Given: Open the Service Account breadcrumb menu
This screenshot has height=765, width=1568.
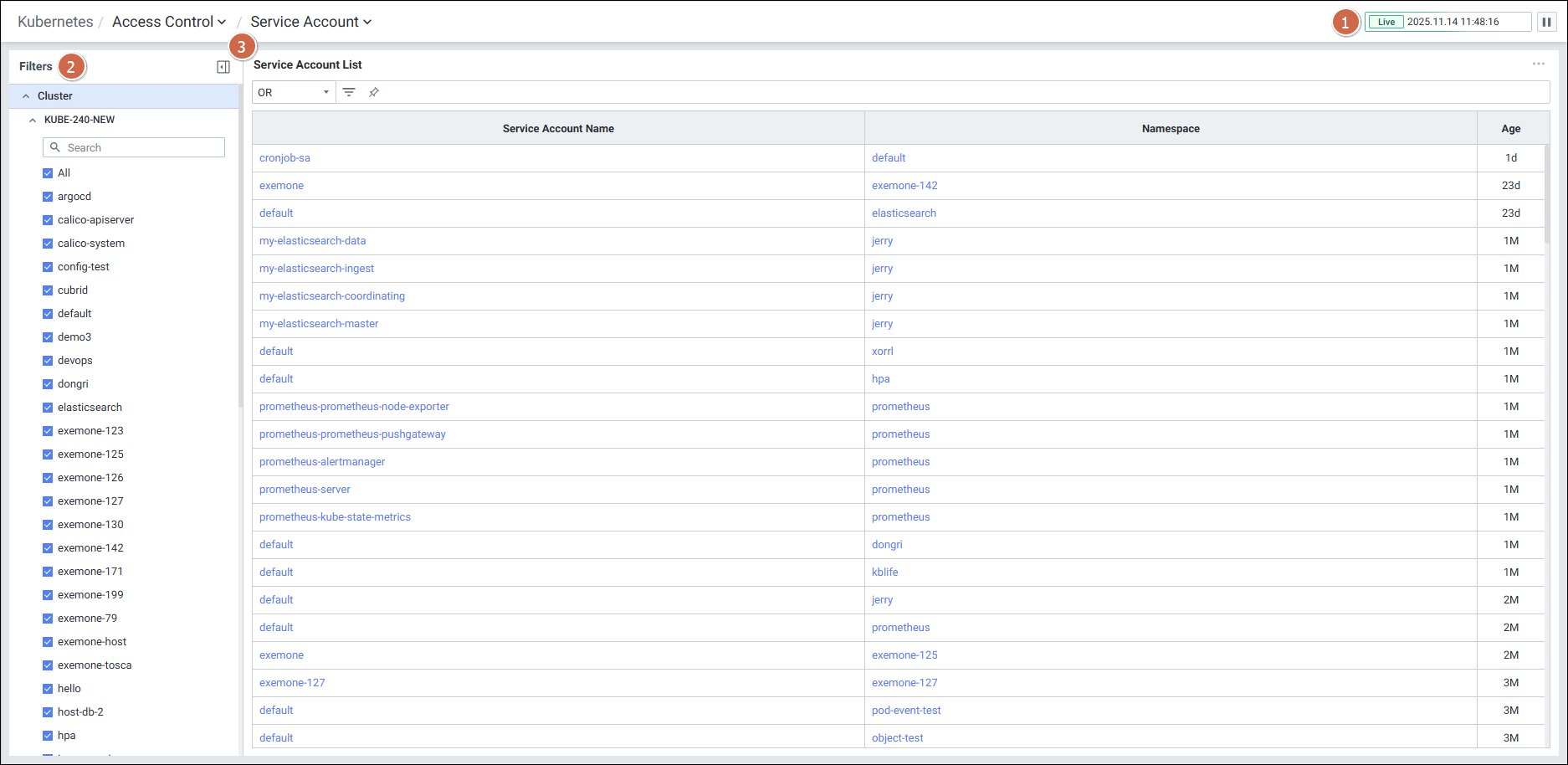Looking at the screenshot, I should click(310, 22).
